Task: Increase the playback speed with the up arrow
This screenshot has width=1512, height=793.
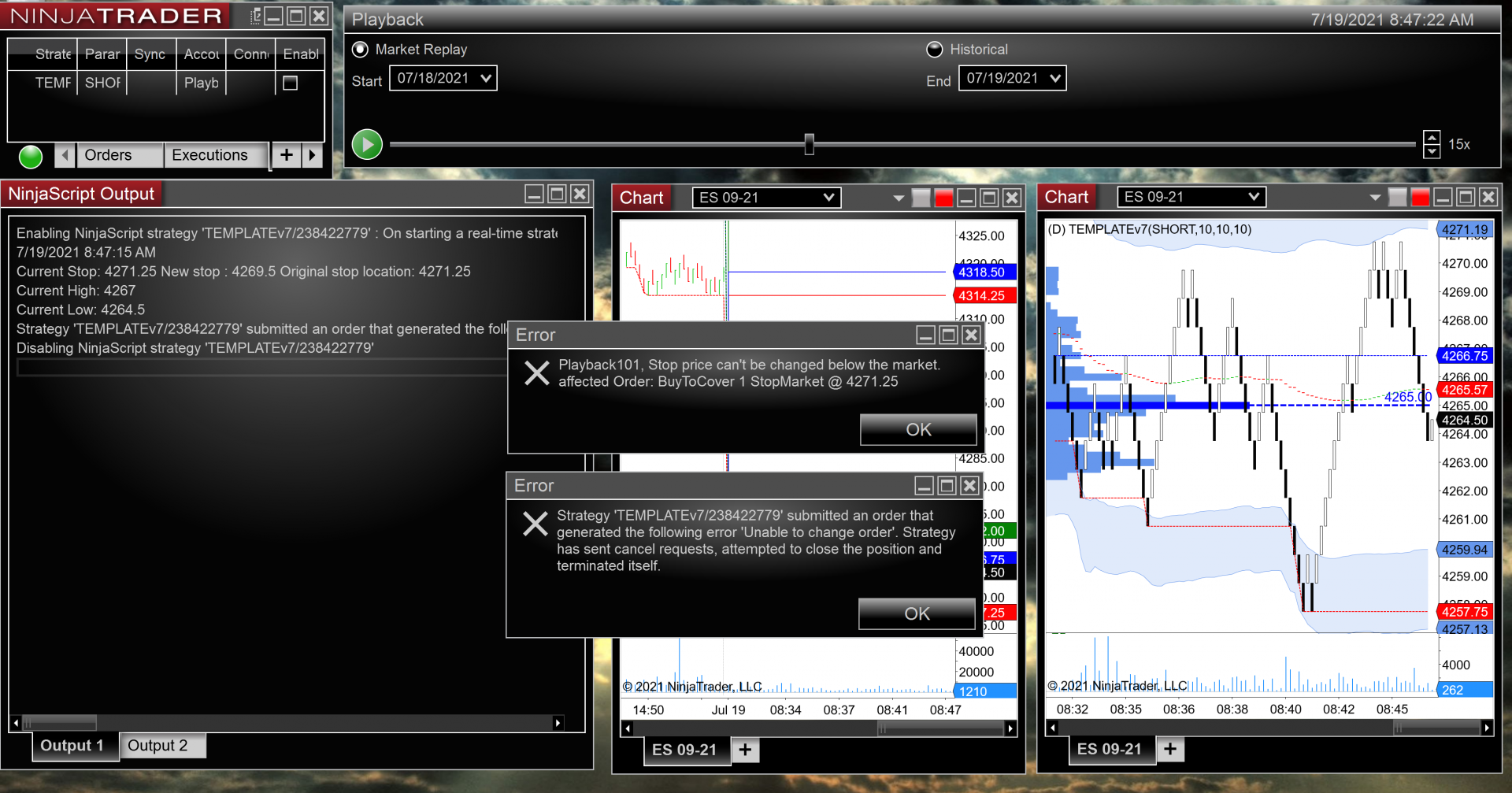Action: [x=1432, y=137]
